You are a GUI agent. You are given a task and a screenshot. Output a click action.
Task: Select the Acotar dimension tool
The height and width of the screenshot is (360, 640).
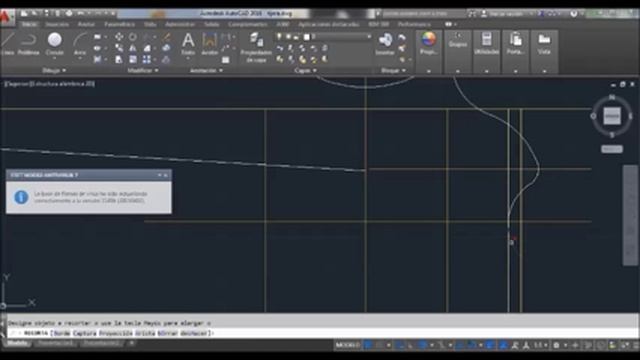point(209,44)
